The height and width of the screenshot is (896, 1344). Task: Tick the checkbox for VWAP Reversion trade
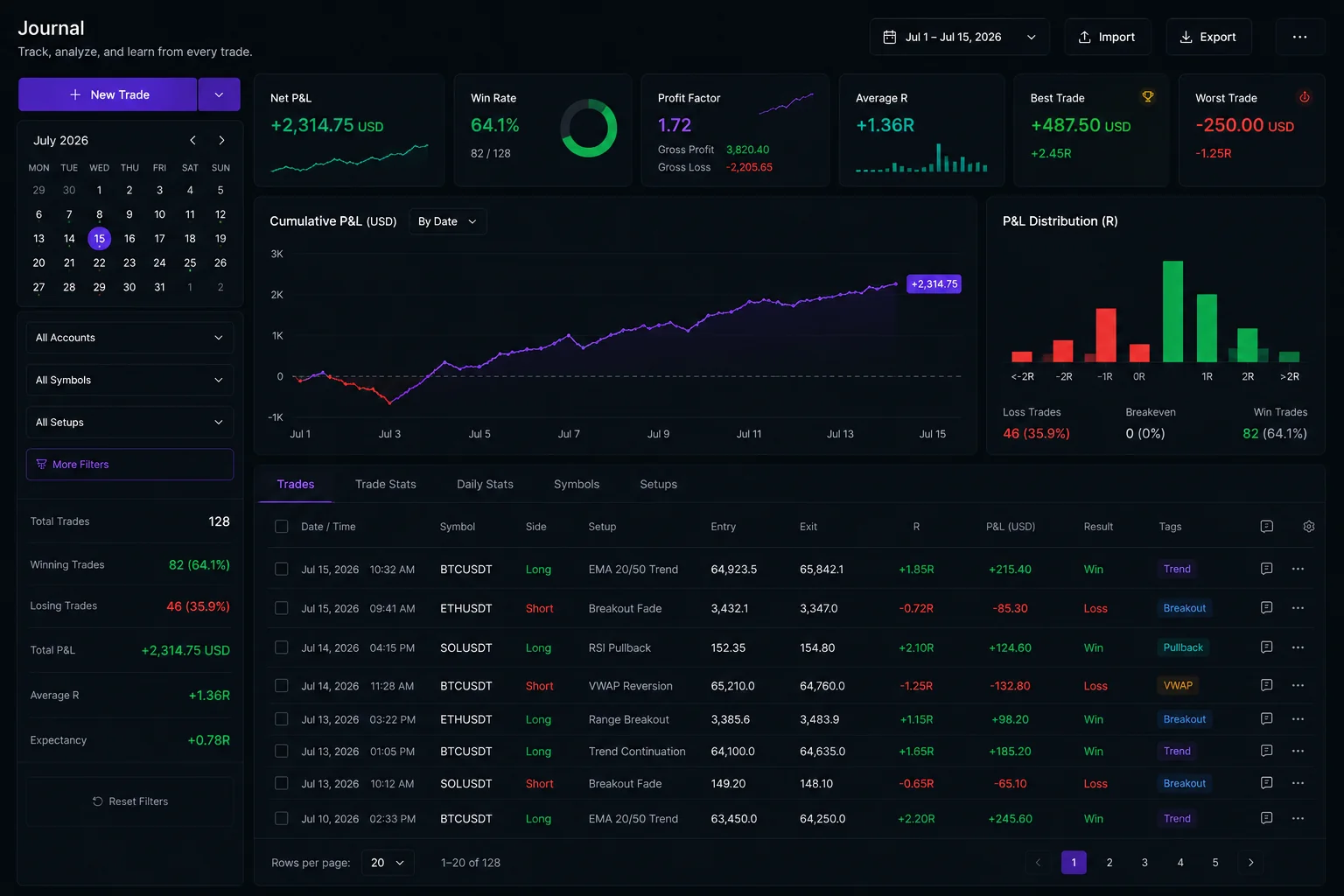pyautogui.click(x=281, y=686)
